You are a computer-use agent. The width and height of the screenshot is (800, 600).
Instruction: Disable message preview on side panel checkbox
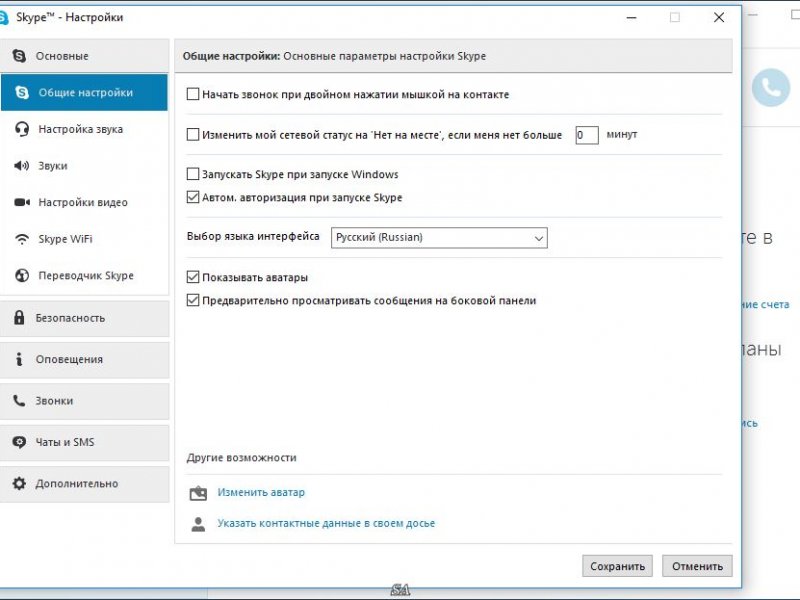pyautogui.click(x=192, y=300)
